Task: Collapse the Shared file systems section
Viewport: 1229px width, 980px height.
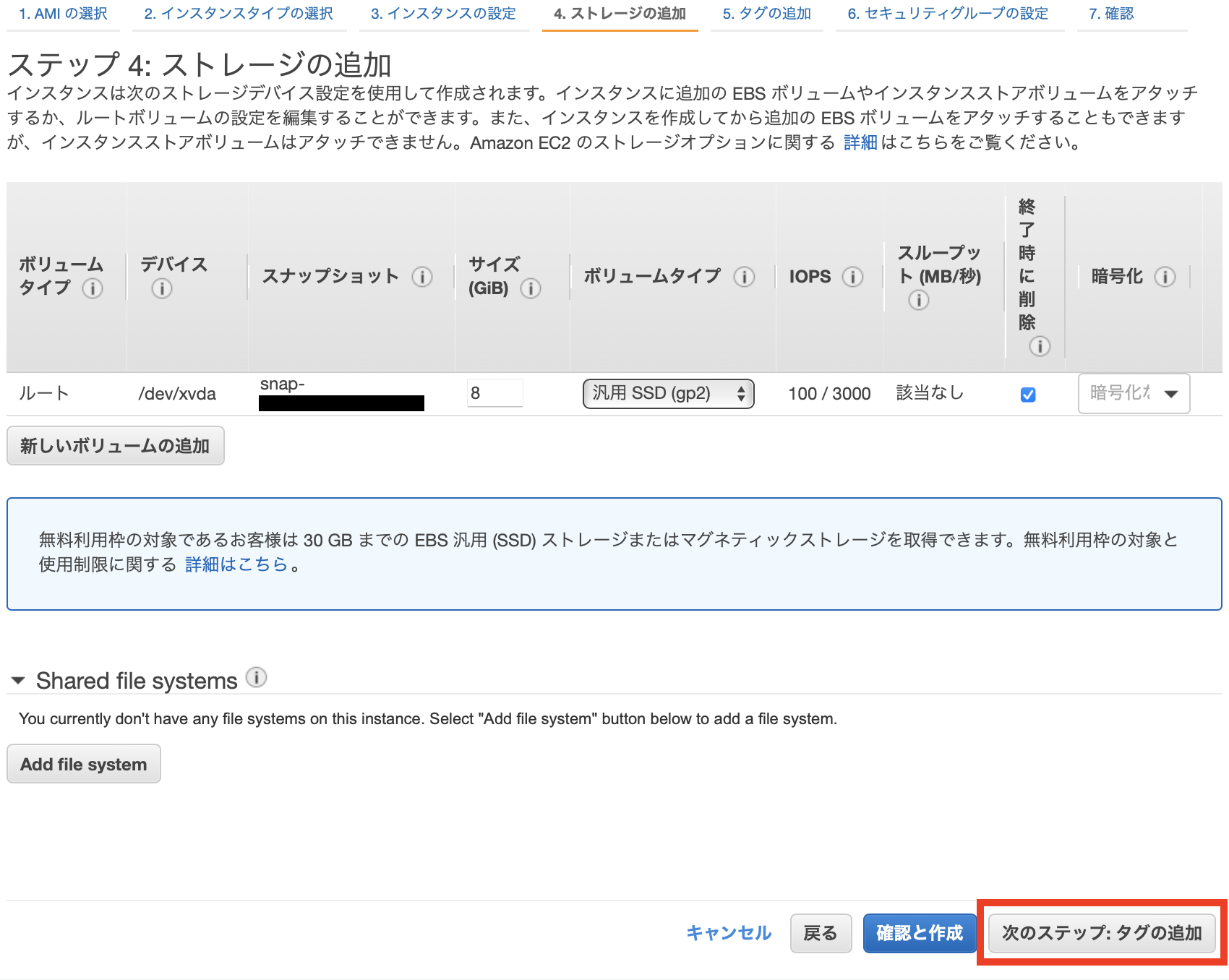Action: [x=18, y=680]
